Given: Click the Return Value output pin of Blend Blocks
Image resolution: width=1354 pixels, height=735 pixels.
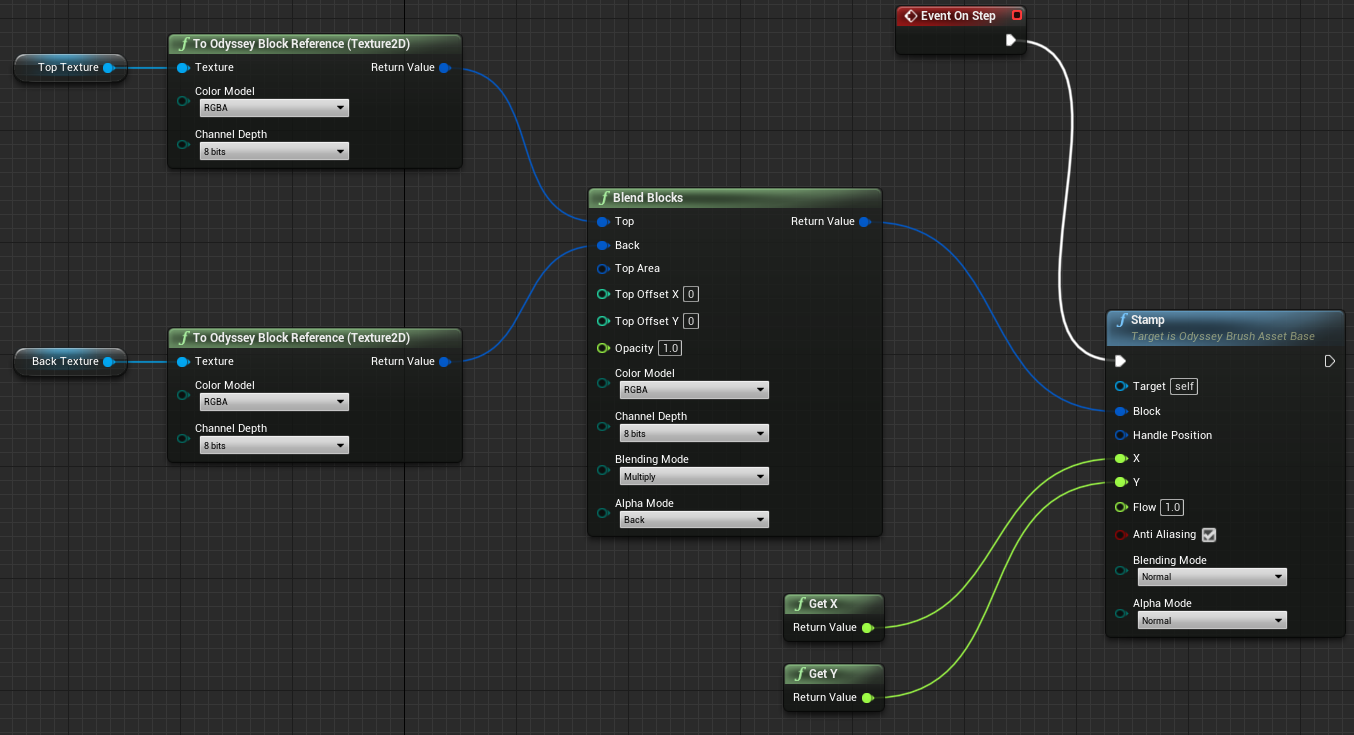Looking at the screenshot, I should [x=866, y=221].
